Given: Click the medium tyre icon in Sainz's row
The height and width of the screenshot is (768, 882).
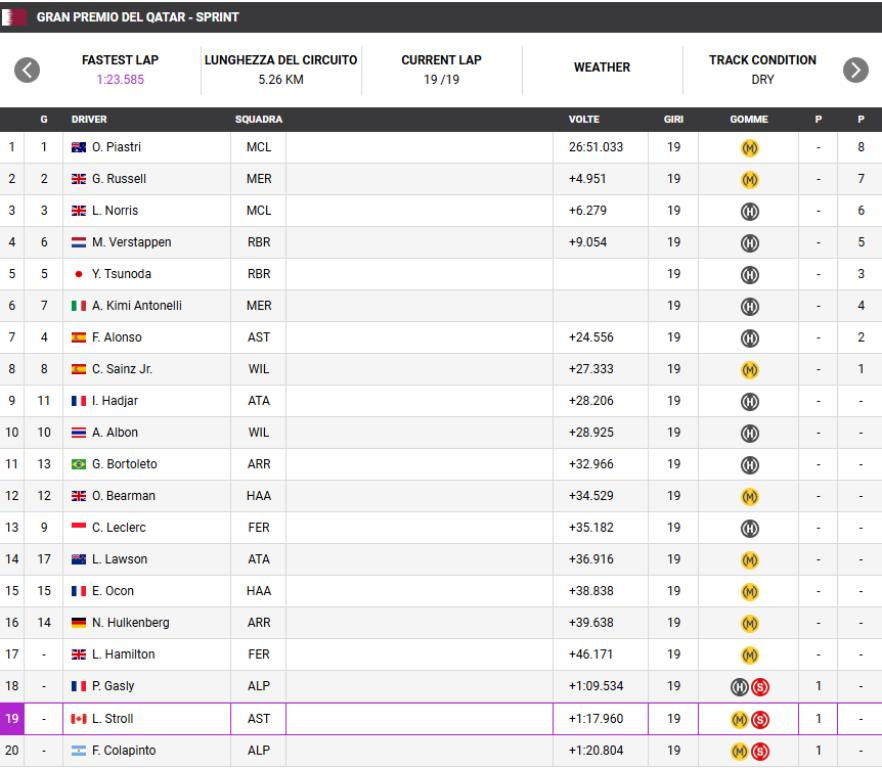Looking at the screenshot, I should pos(749,370).
